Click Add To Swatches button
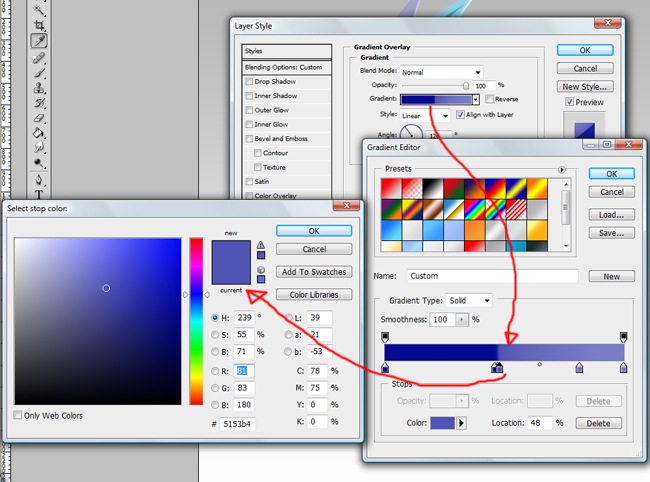The width and height of the screenshot is (650, 482). (314, 272)
